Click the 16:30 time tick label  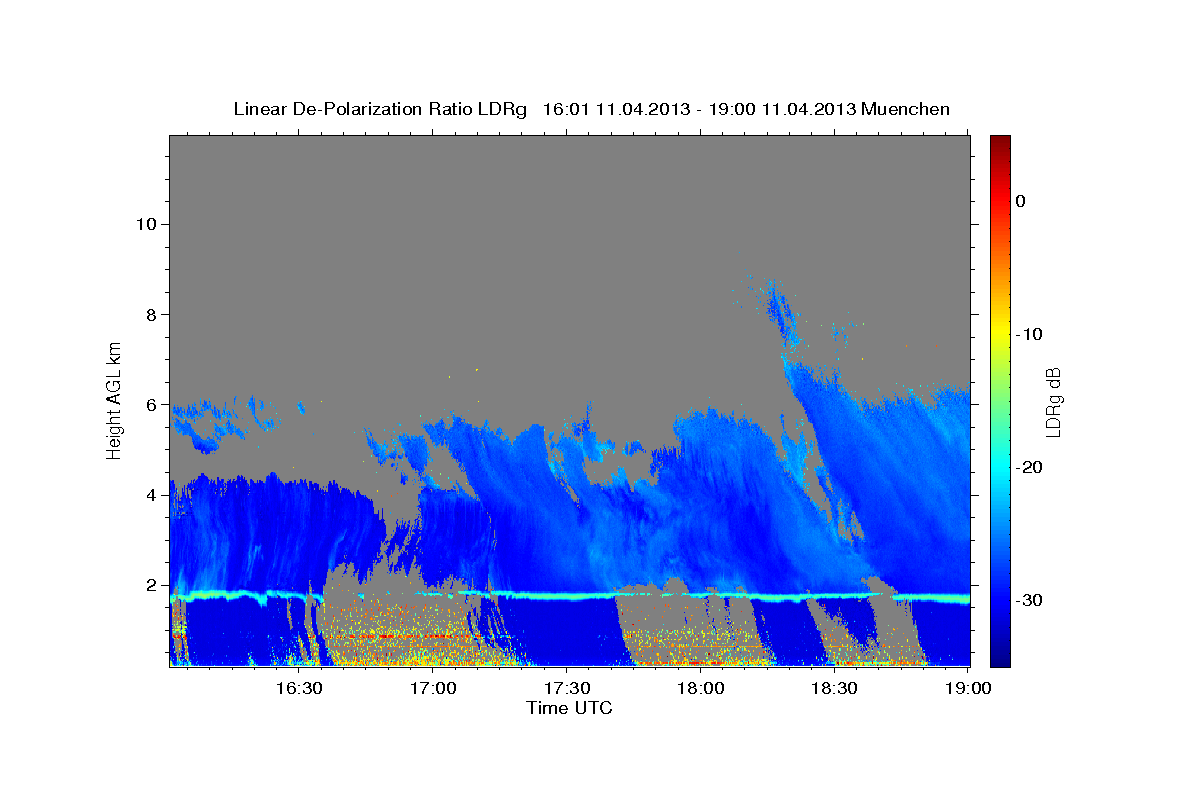pyautogui.click(x=299, y=689)
